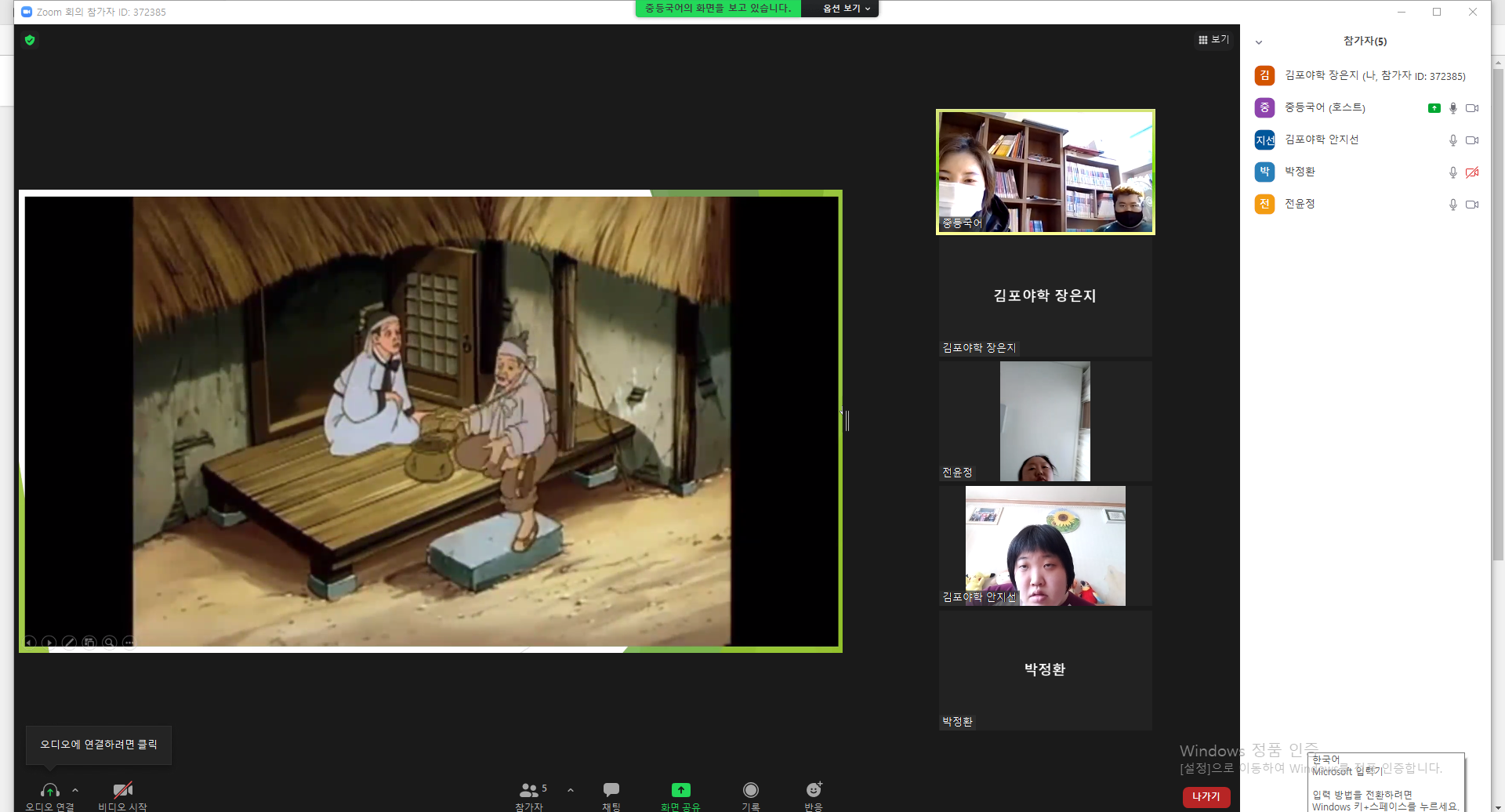Screen dimensions: 1505x812
Task: Click the microphone icon for 김포야학 안지선
Action: [1452, 140]
